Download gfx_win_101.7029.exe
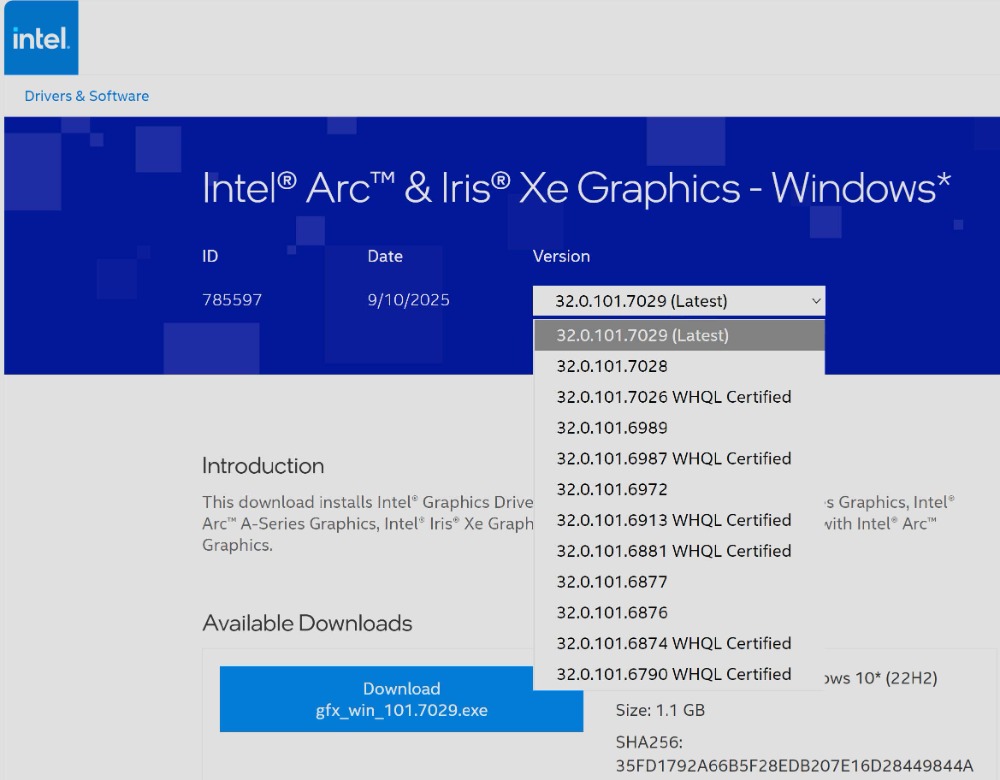The image size is (1000, 780). (x=401, y=699)
